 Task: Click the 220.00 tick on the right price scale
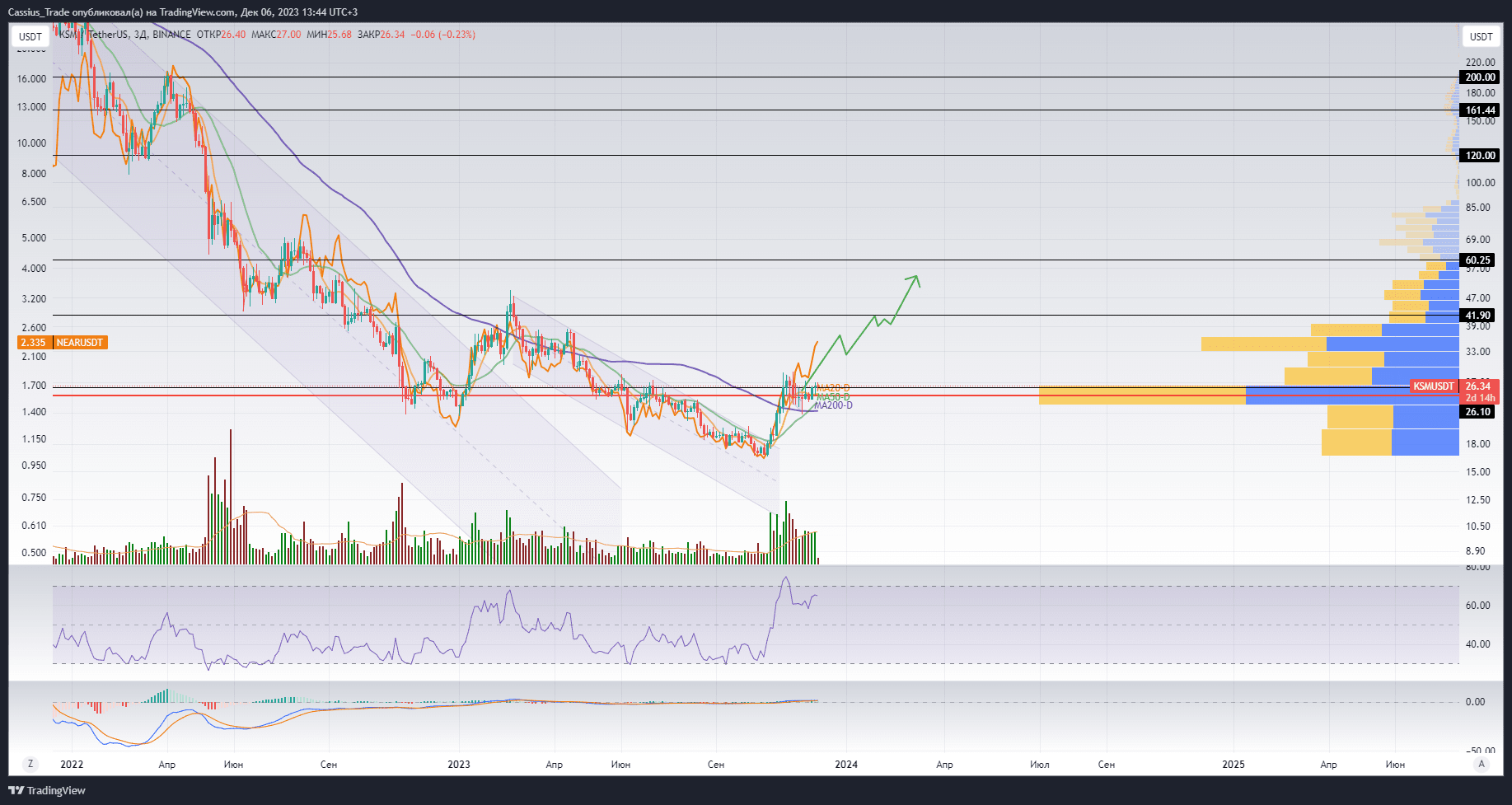coord(1480,63)
